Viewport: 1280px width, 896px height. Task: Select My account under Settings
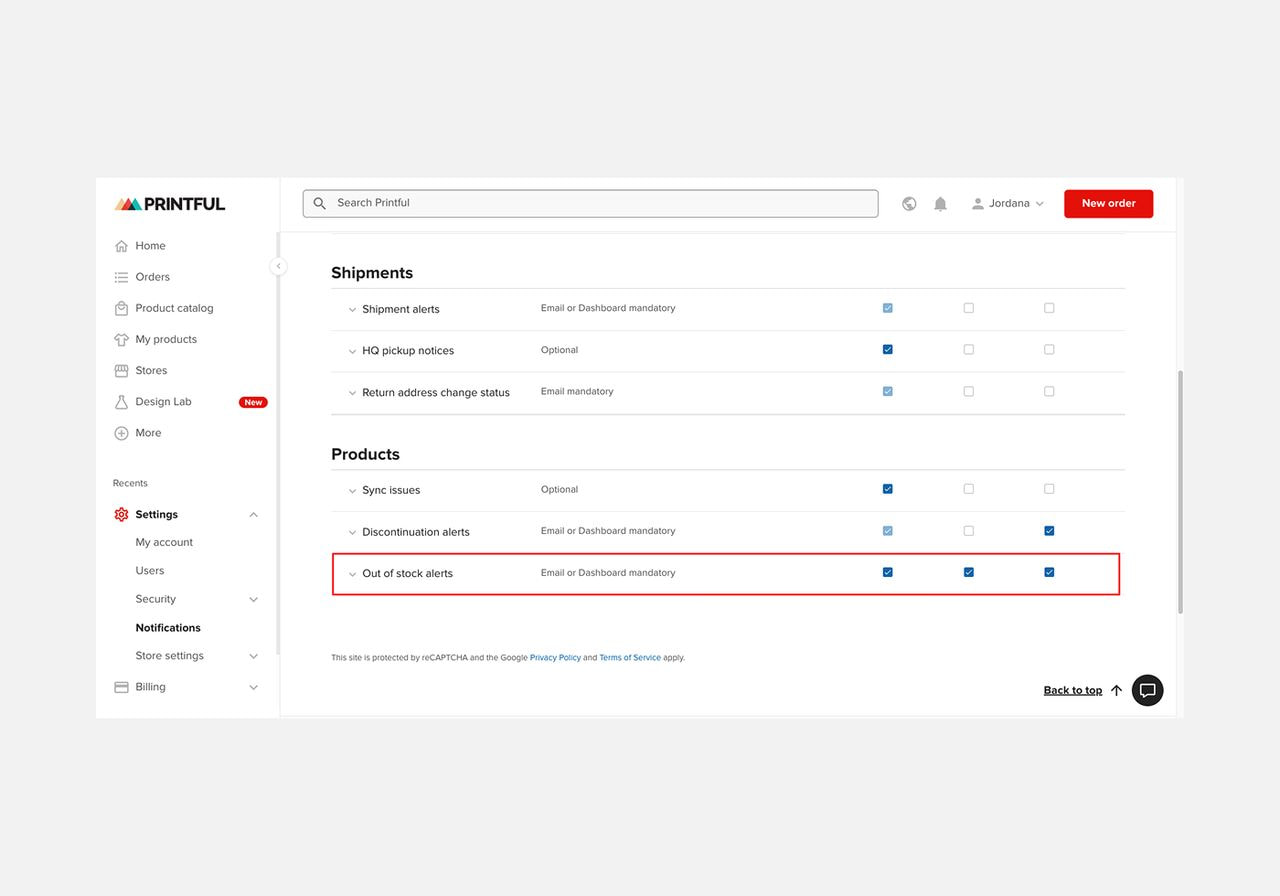click(x=164, y=542)
